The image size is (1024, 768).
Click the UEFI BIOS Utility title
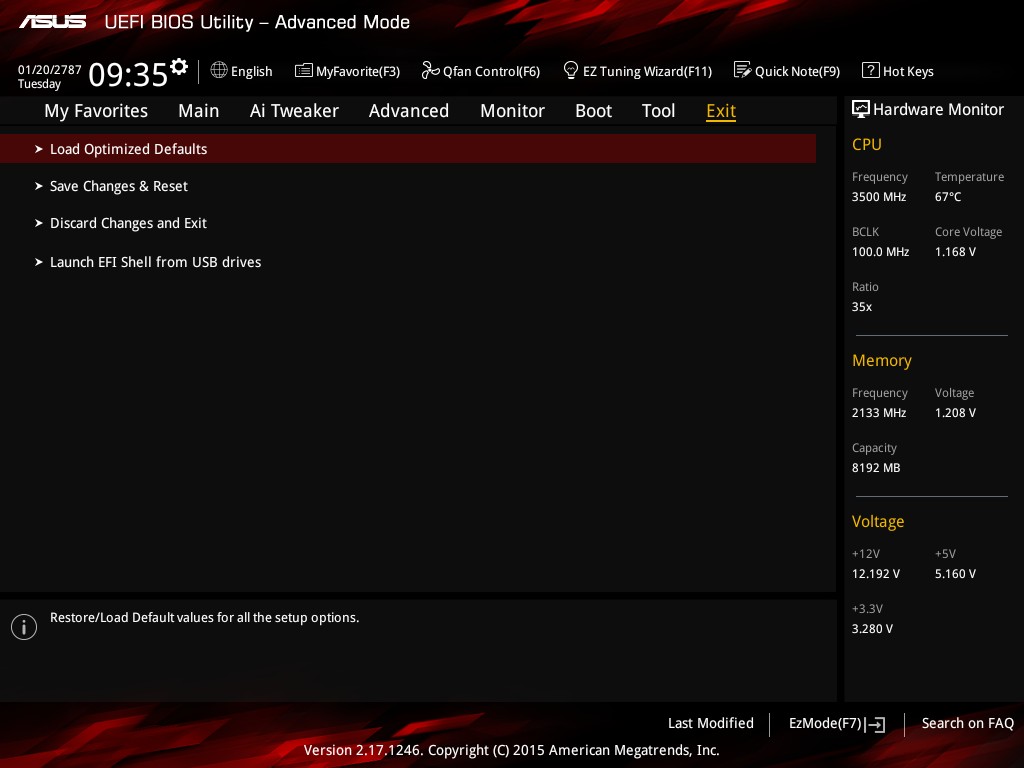click(x=257, y=22)
